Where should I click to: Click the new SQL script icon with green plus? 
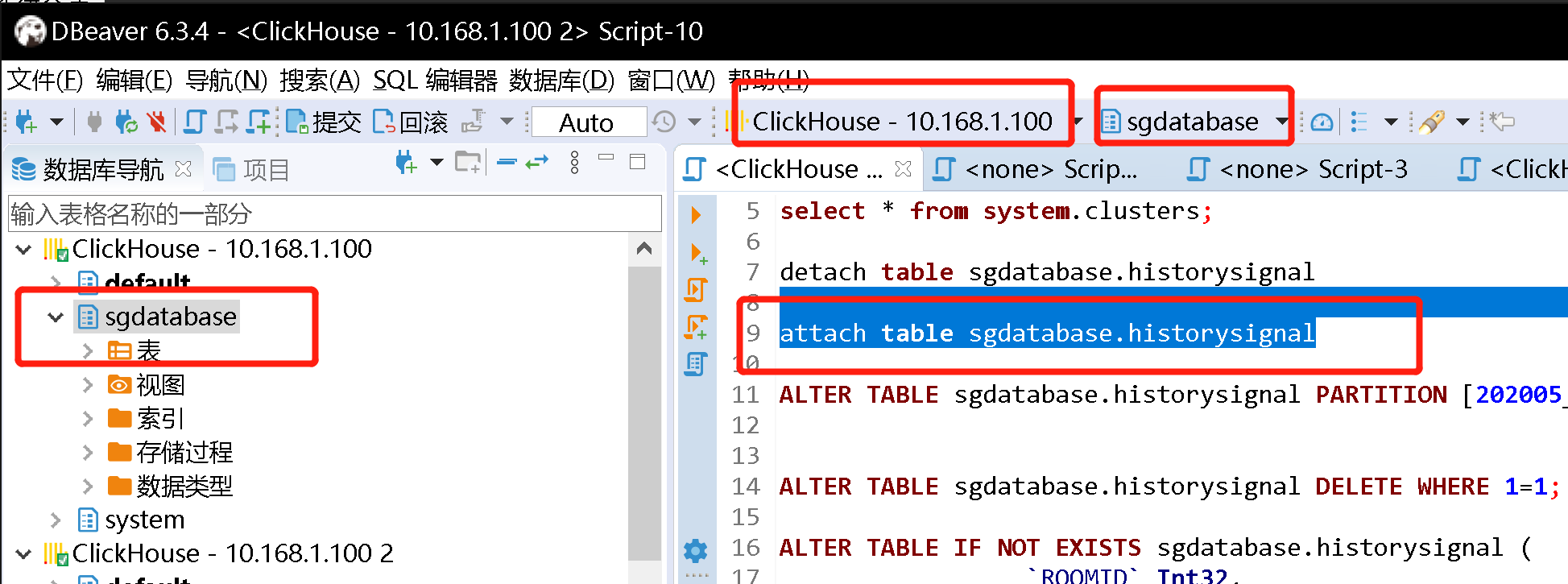click(x=259, y=122)
